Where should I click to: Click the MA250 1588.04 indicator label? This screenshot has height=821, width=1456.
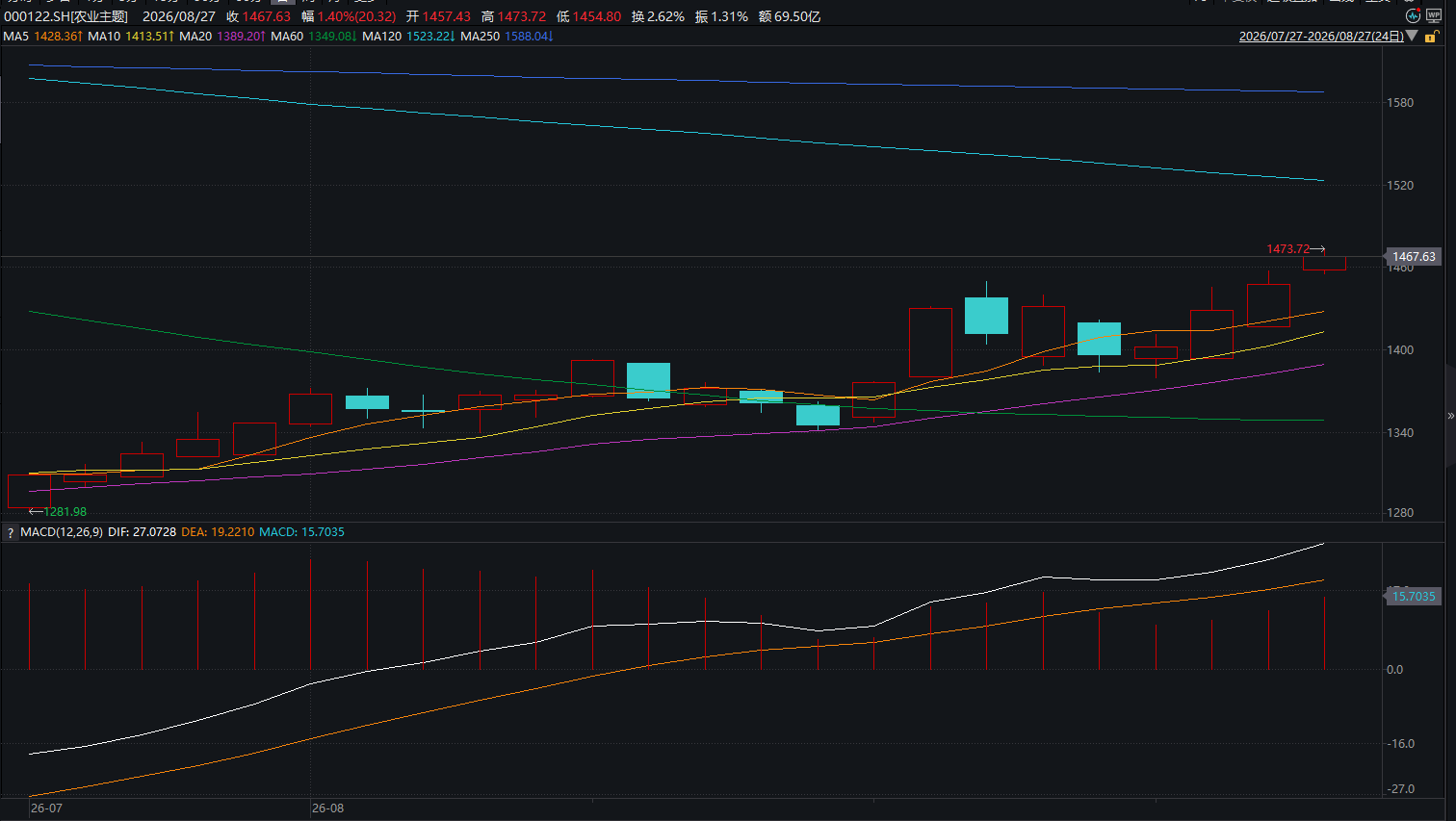(507, 37)
